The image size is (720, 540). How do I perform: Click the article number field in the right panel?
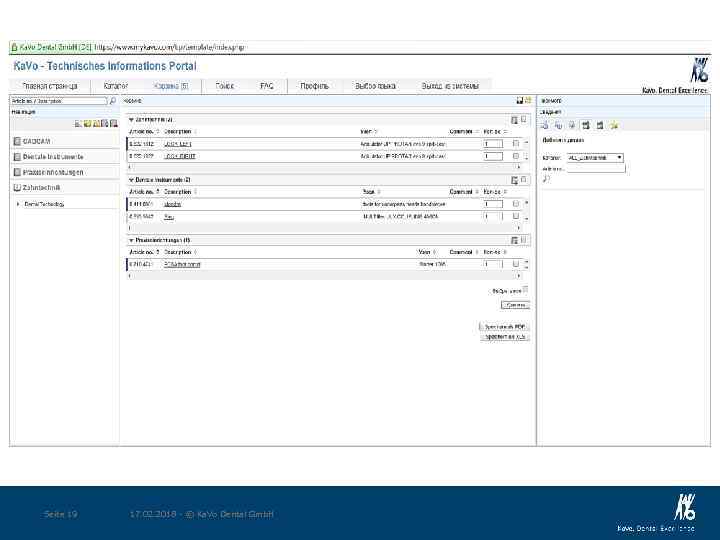point(596,169)
